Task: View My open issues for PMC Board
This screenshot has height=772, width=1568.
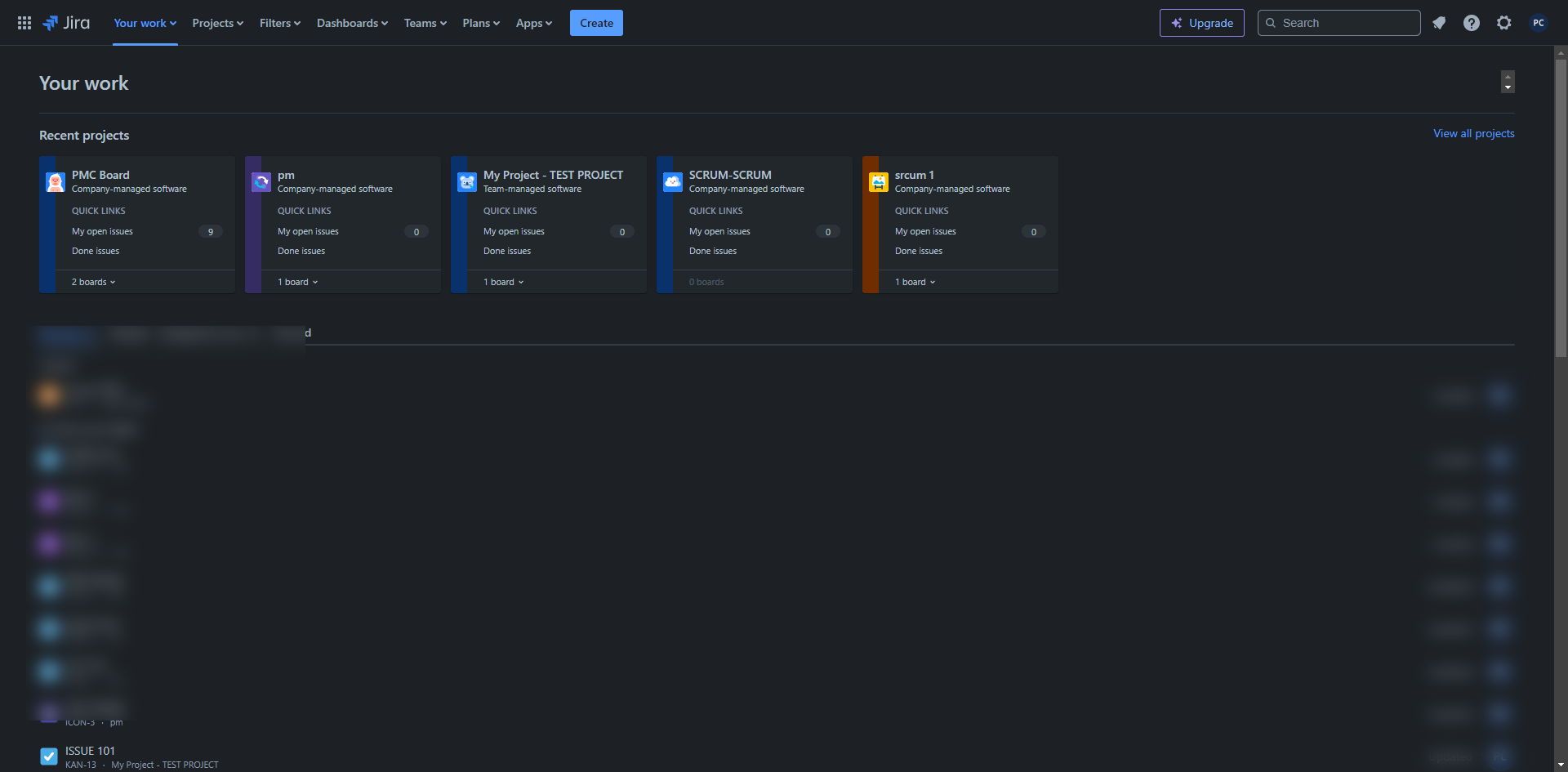Action: click(102, 231)
